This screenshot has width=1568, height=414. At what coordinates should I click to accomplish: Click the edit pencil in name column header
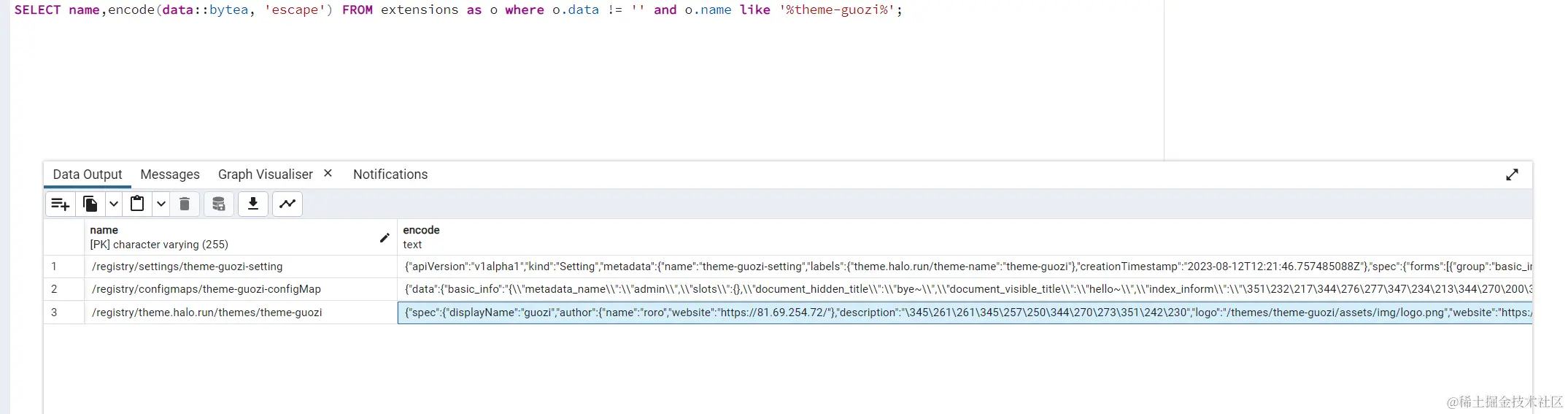point(385,237)
